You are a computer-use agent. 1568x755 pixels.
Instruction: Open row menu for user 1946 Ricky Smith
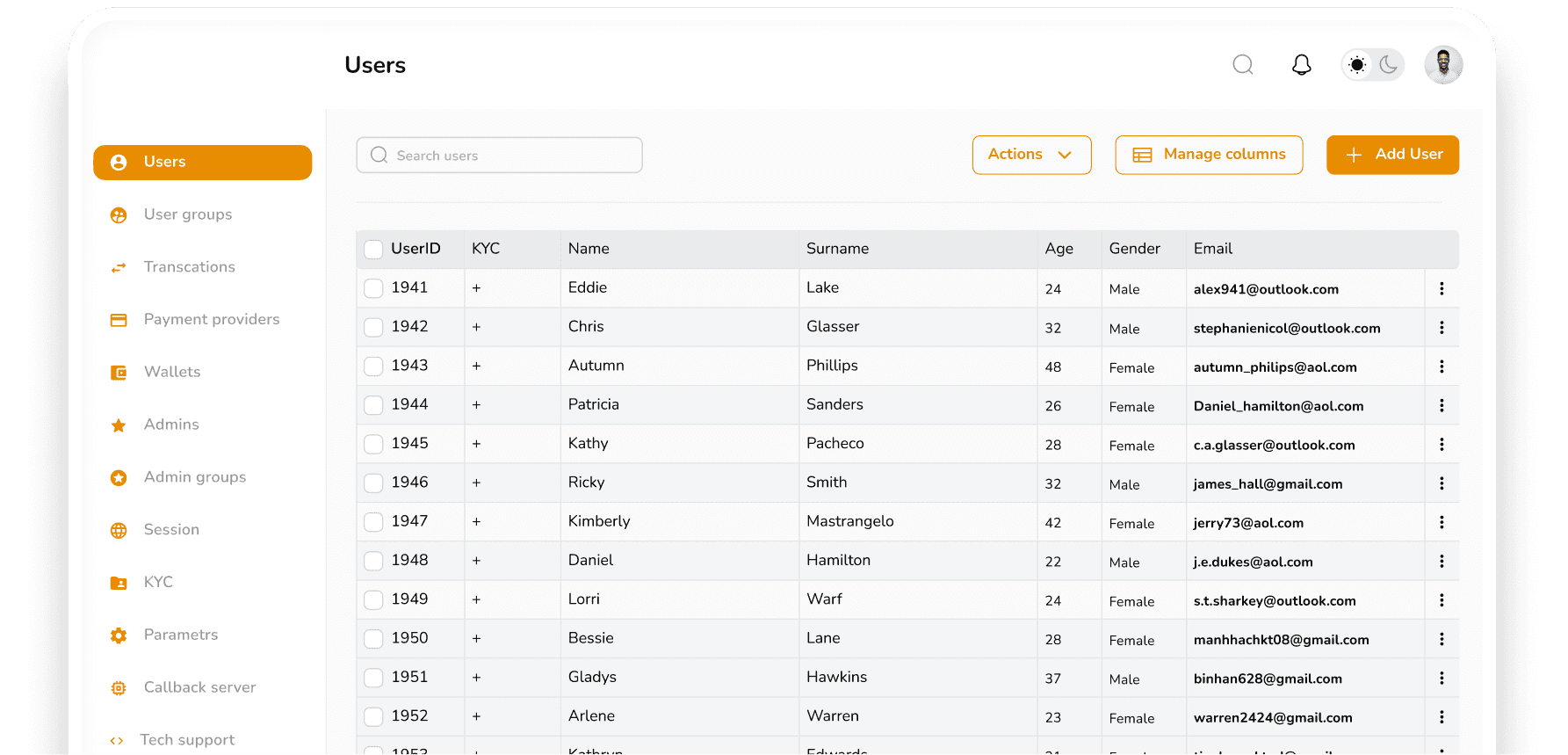pyautogui.click(x=1441, y=483)
